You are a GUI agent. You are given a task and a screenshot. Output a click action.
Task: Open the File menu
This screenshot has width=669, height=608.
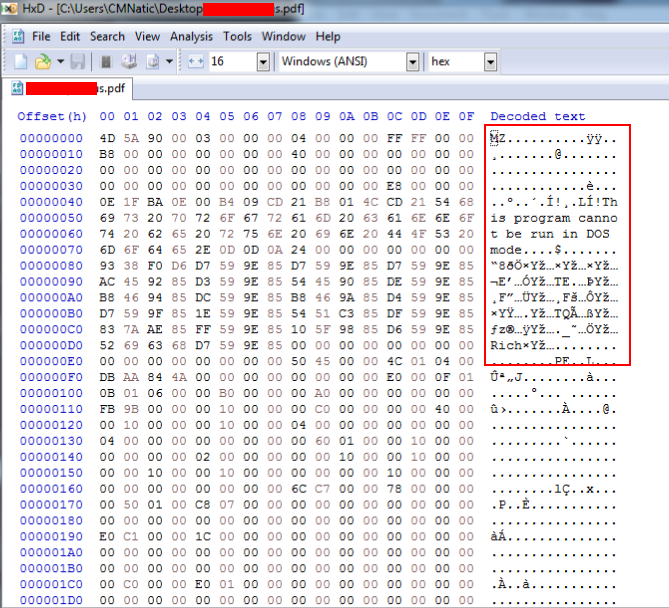click(x=41, y=37)
